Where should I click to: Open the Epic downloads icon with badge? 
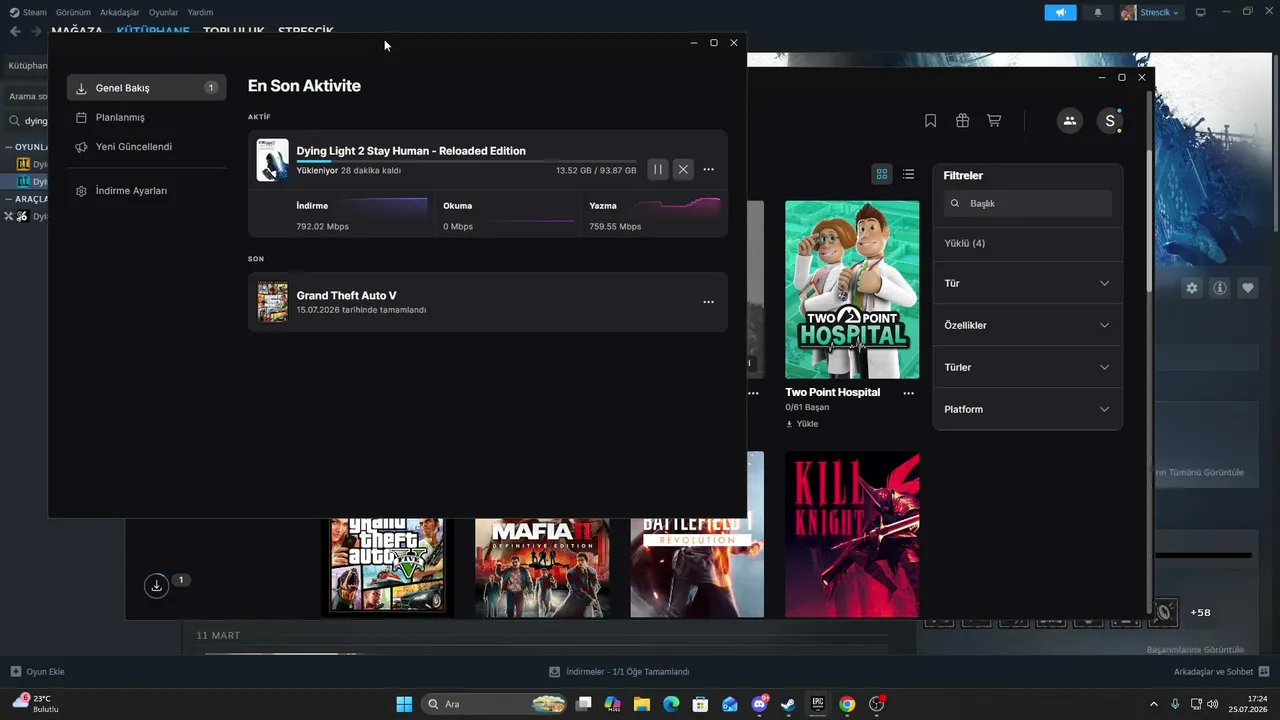coord(157,586)
